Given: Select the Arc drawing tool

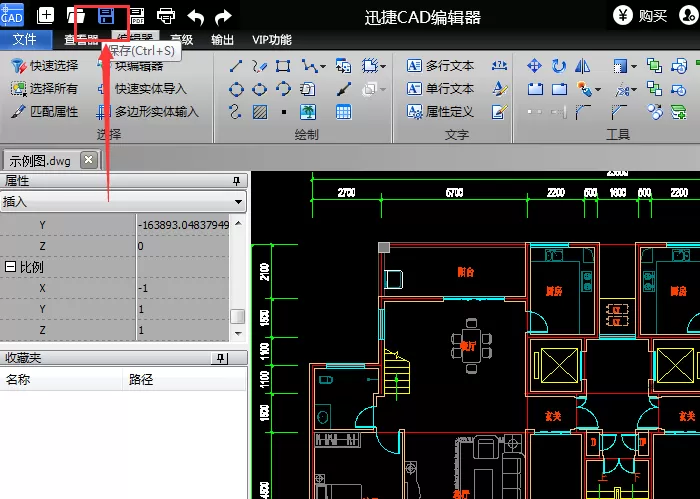Looking at the screenshot, I should pos(283,89).
